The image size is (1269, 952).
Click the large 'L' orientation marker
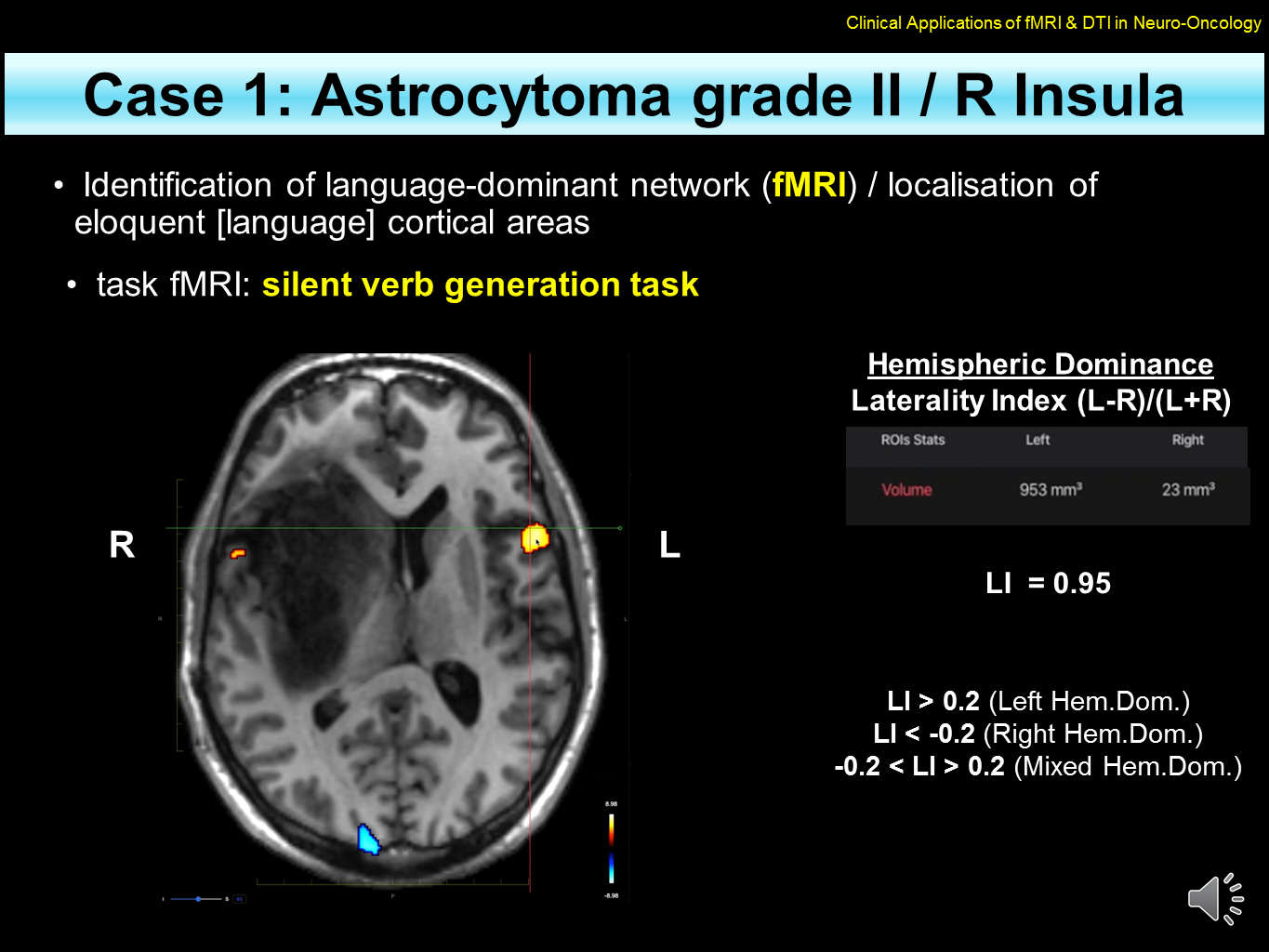(669, 545)
